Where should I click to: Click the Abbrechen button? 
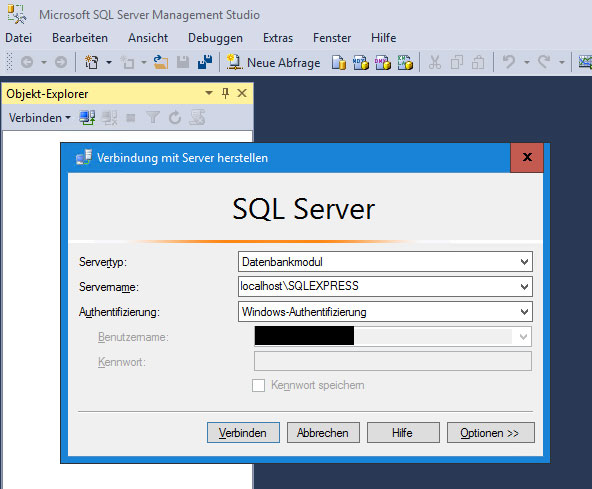[x=323, y=433]
